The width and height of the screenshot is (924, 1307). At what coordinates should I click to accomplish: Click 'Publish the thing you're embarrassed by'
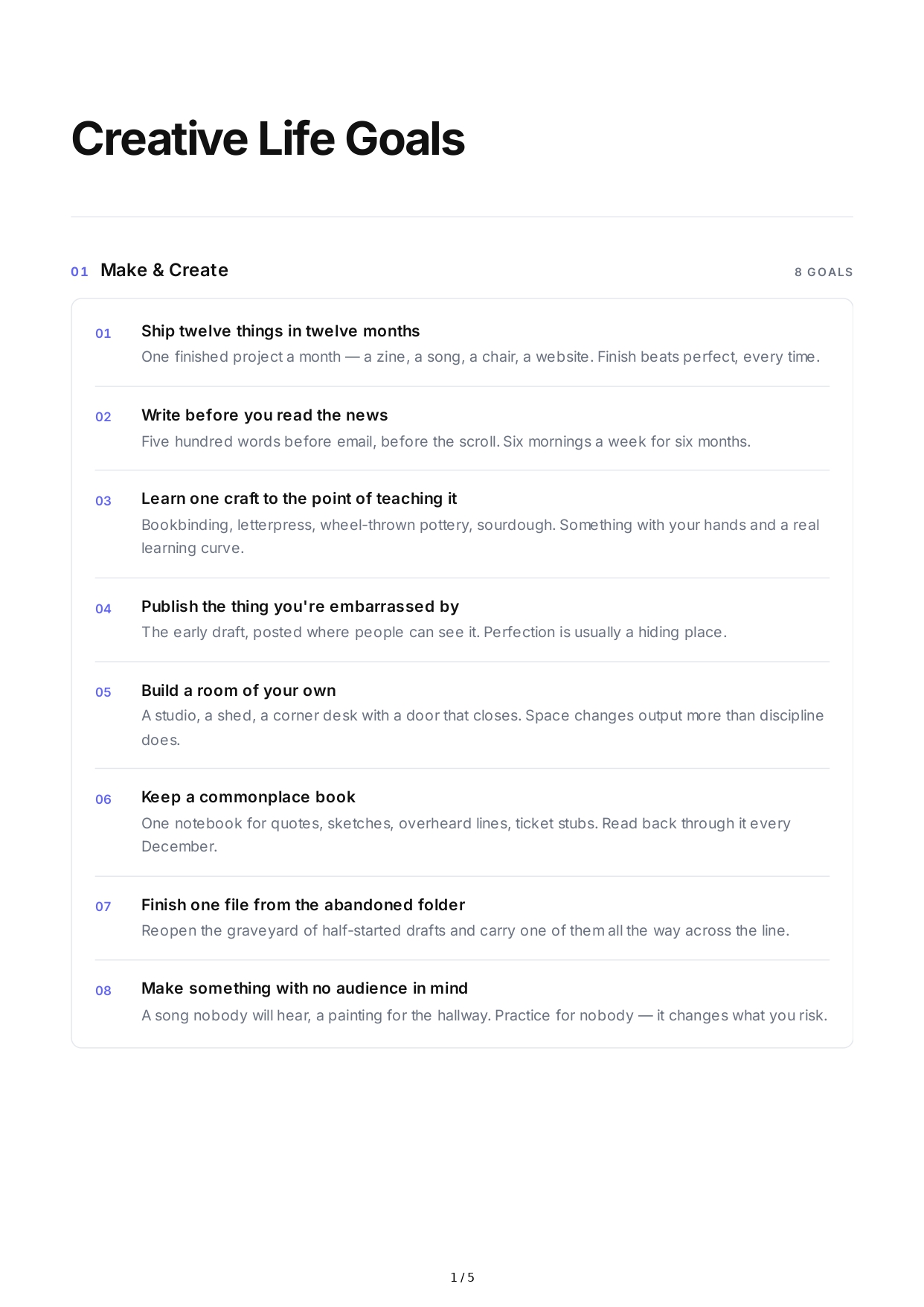point(300,607)
